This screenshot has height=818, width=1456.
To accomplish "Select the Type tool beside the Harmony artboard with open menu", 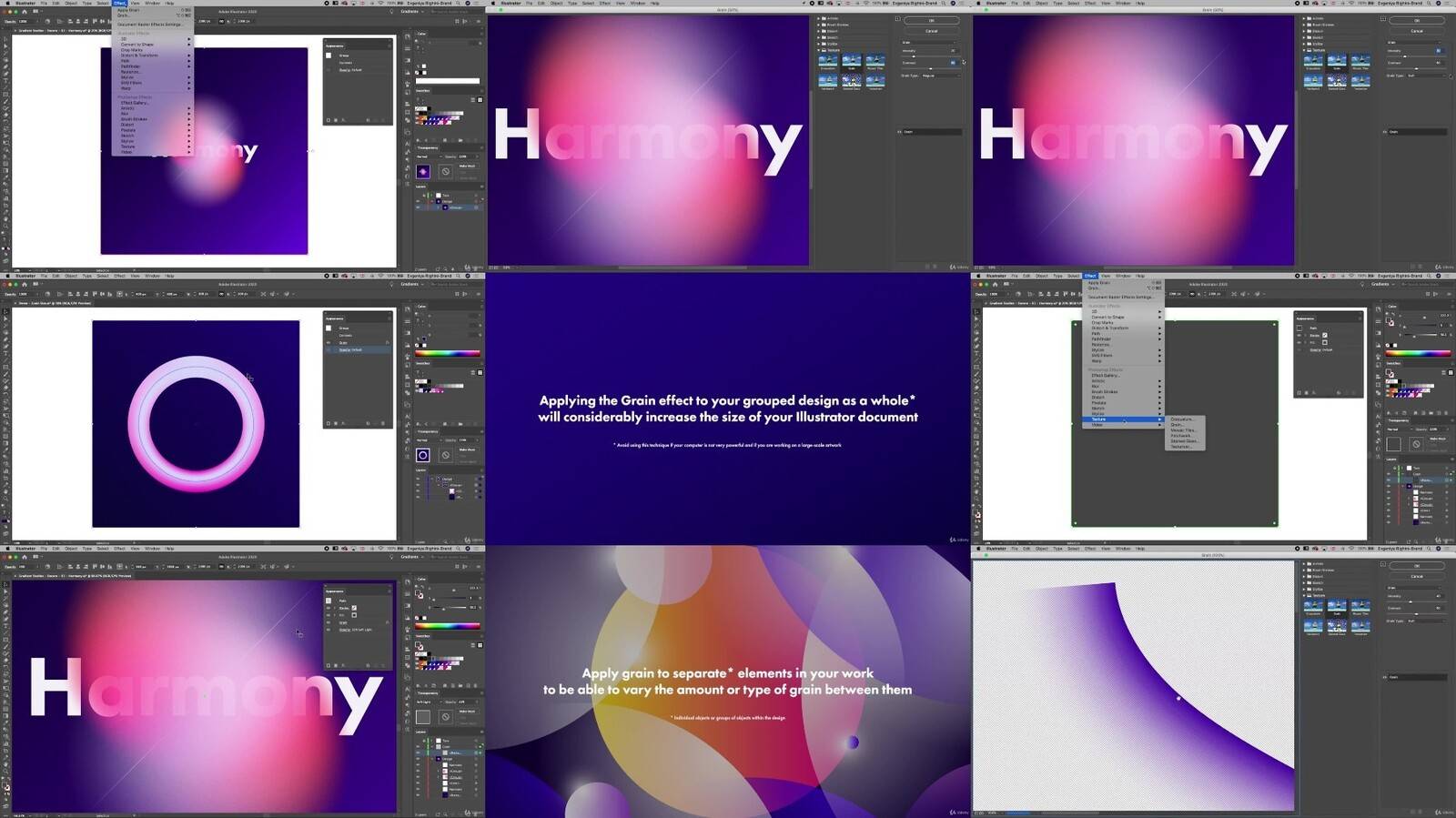I will 5,81.
